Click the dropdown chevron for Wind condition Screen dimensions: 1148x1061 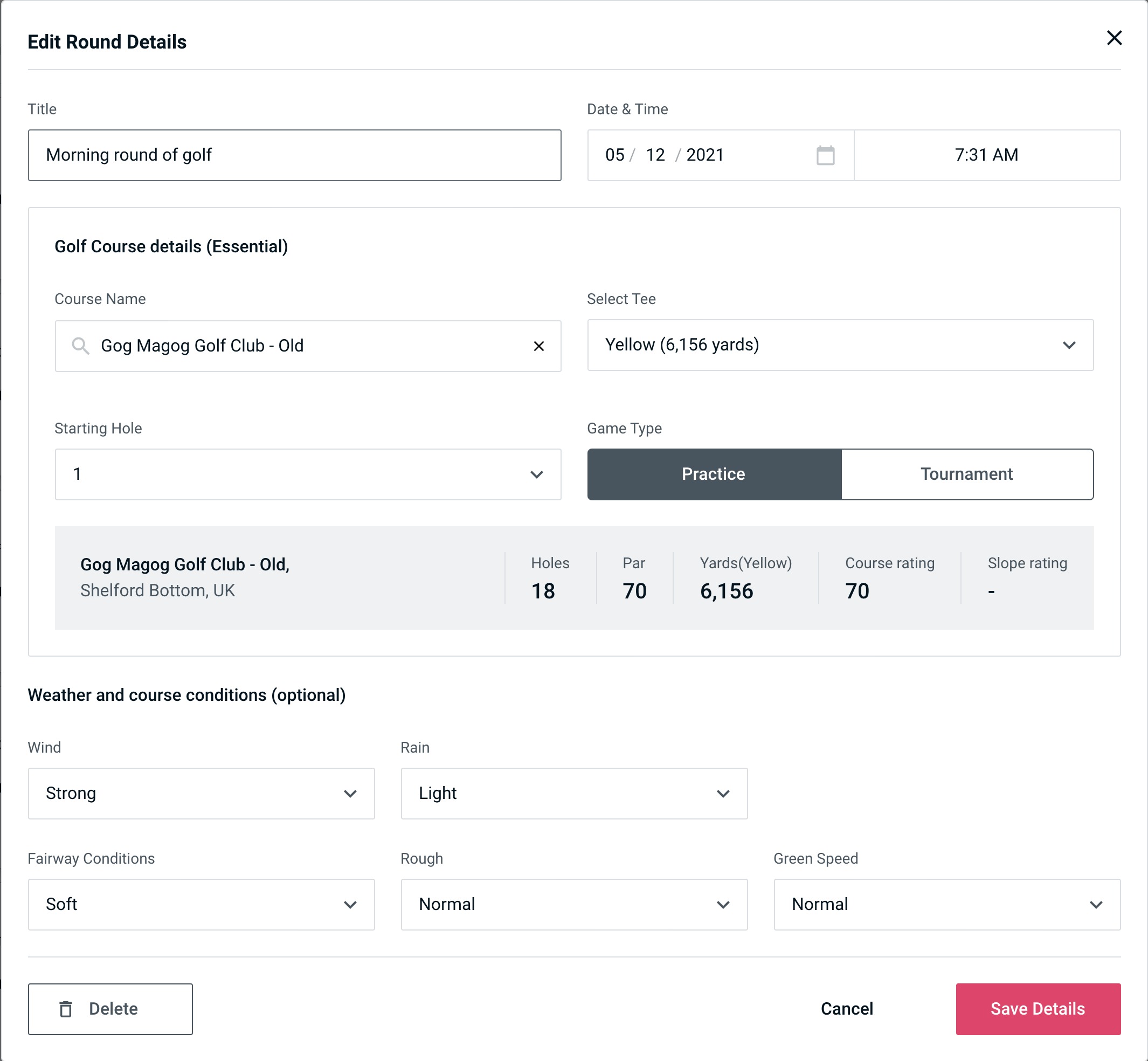(x=351, y=792)
